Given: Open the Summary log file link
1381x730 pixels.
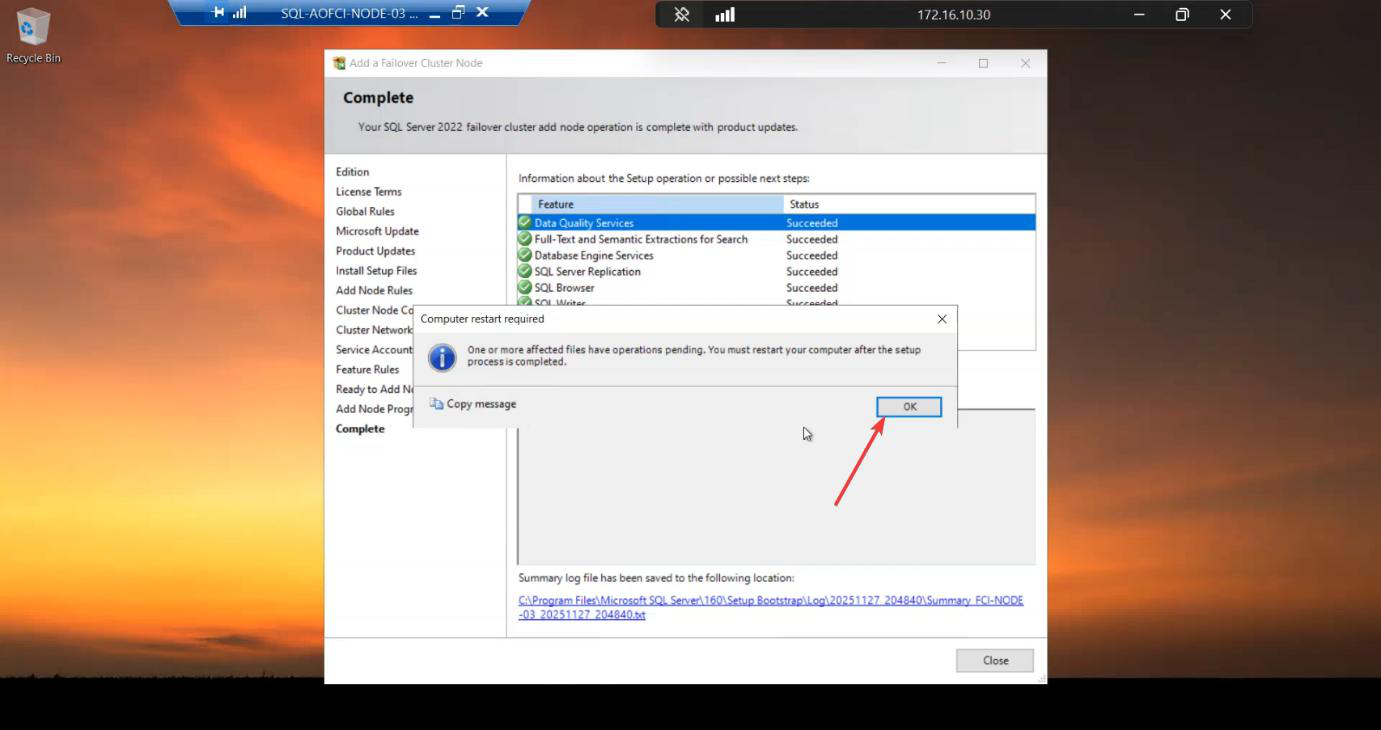Looking at the screenshot, I should tap(770, 607).
